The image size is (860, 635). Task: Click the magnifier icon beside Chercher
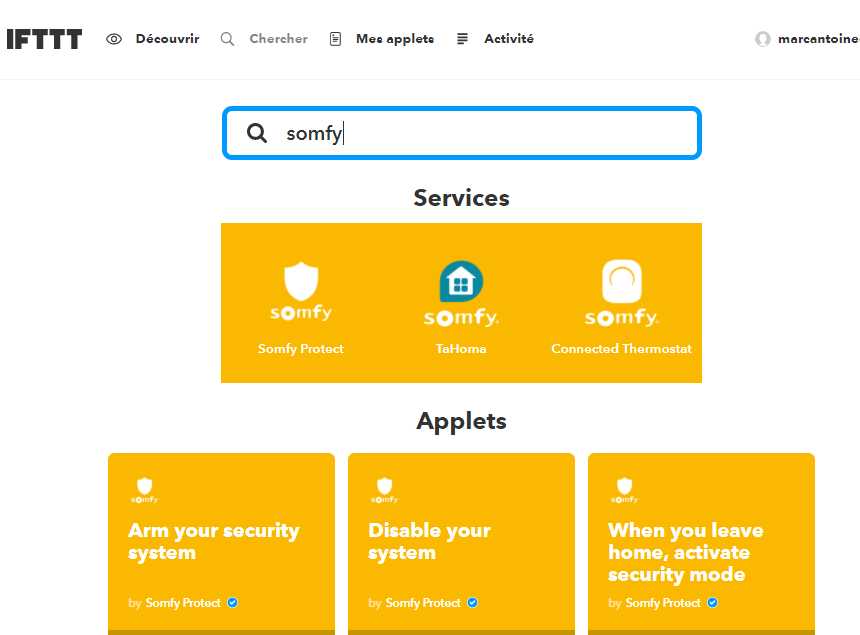[x=228, y=39]
